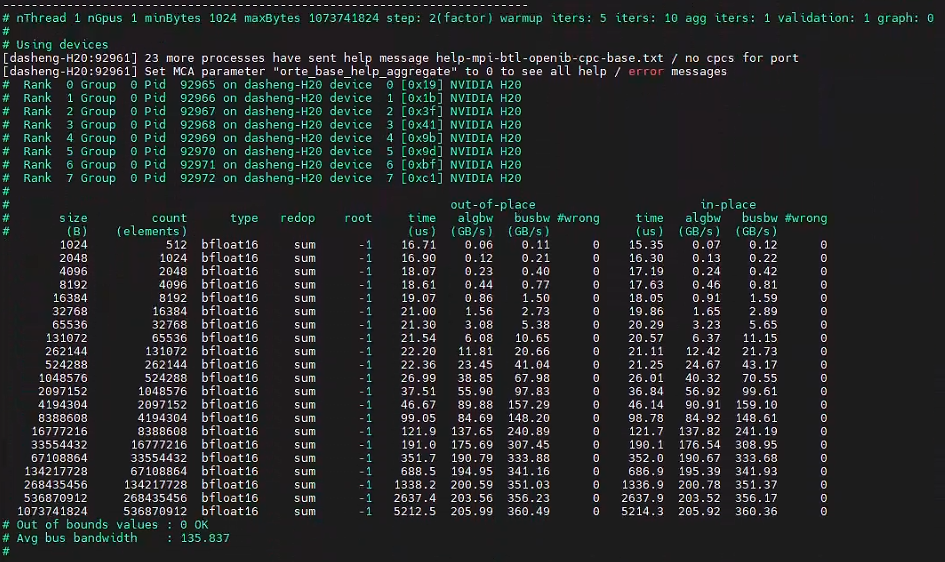Click Pid 92965 in the Rank 0 row
Viewport: 945px width, 562px height.
198,84
